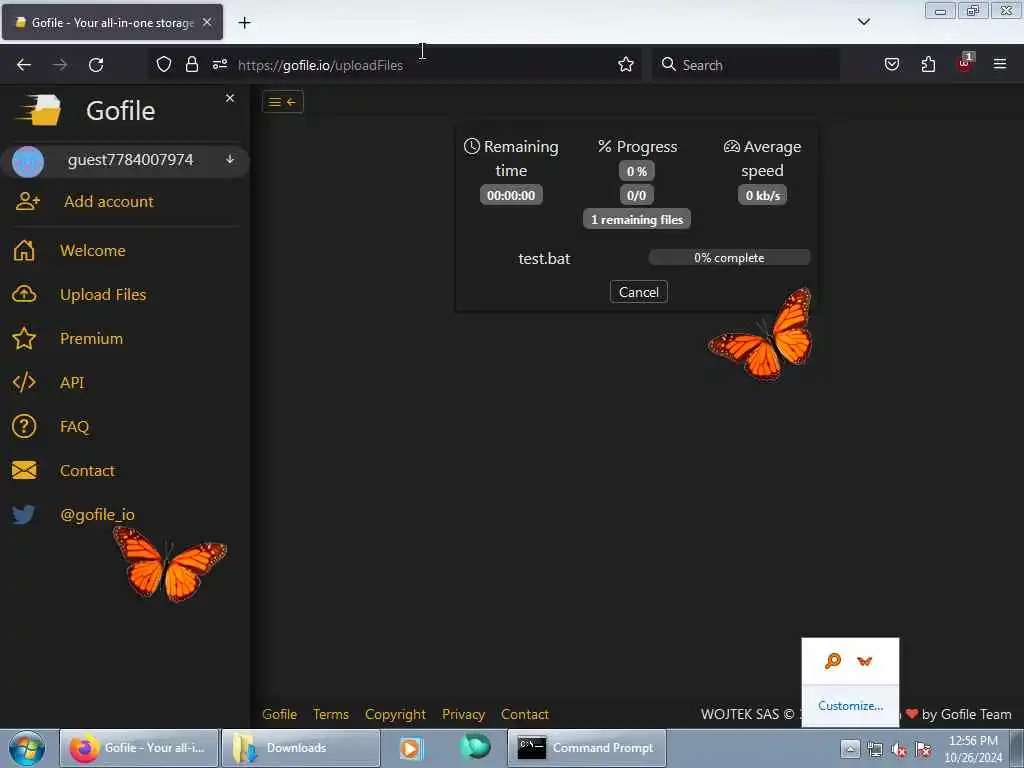Switch to Downloads folder in taskbar
Viewport: 1024px width, 768px height.
tap(300, 748)
